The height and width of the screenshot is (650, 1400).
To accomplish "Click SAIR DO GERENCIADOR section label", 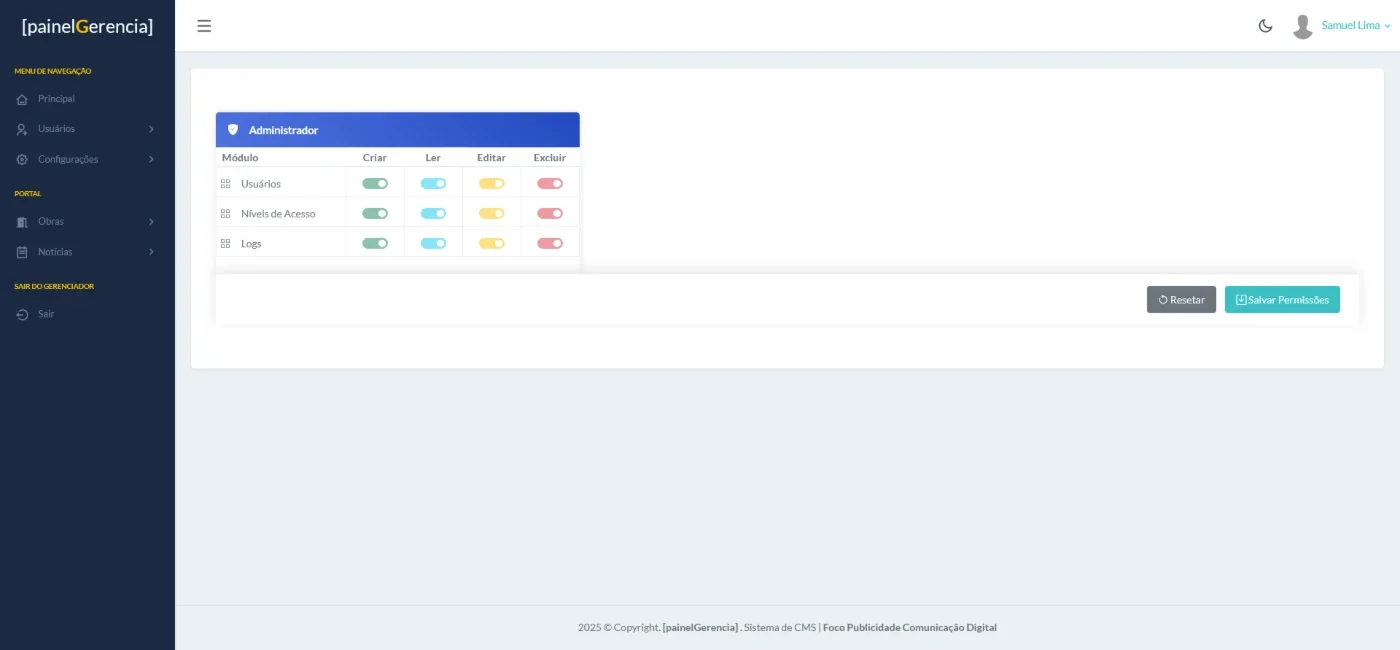I will (x=54, y=286).
